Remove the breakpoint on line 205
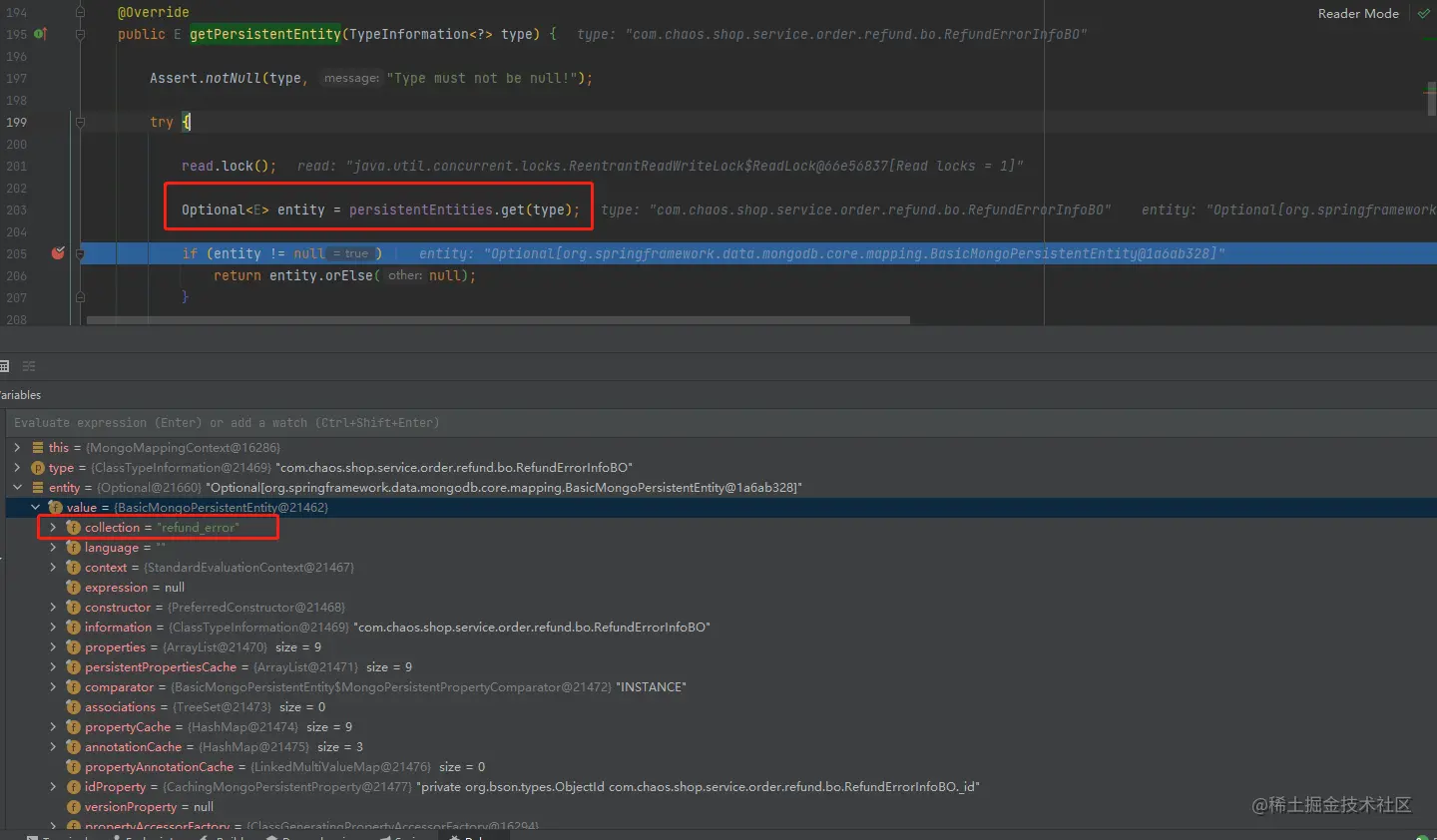 (58, 253)
